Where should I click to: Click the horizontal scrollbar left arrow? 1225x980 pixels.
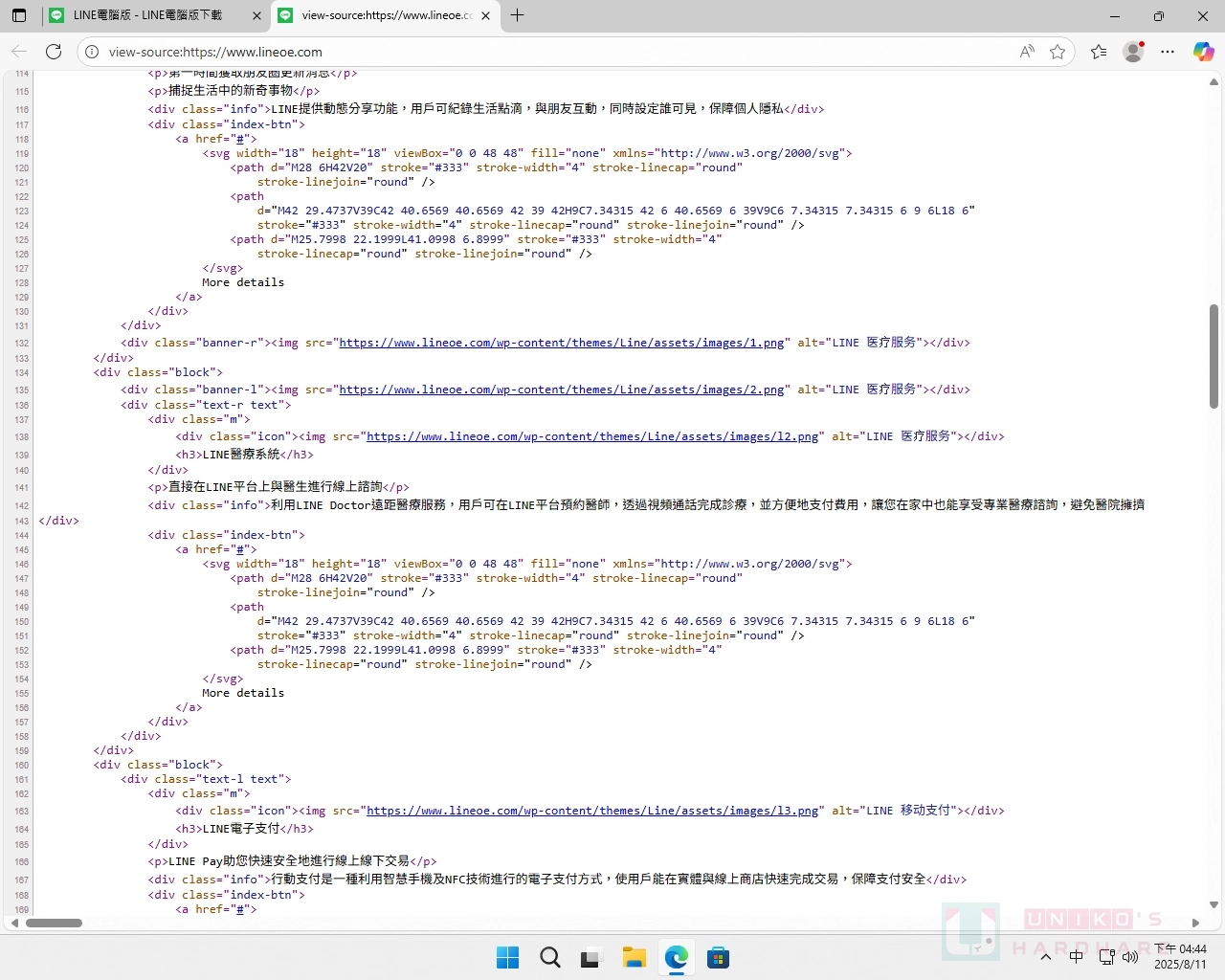tap(13, 924)
